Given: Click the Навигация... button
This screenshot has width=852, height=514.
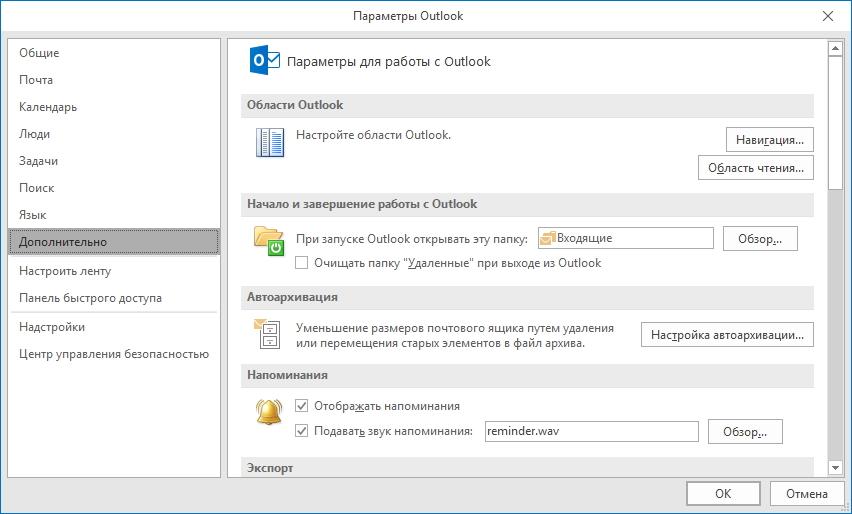Looking at the screenshot, I should pyautogui.click(x=769, y=140).
